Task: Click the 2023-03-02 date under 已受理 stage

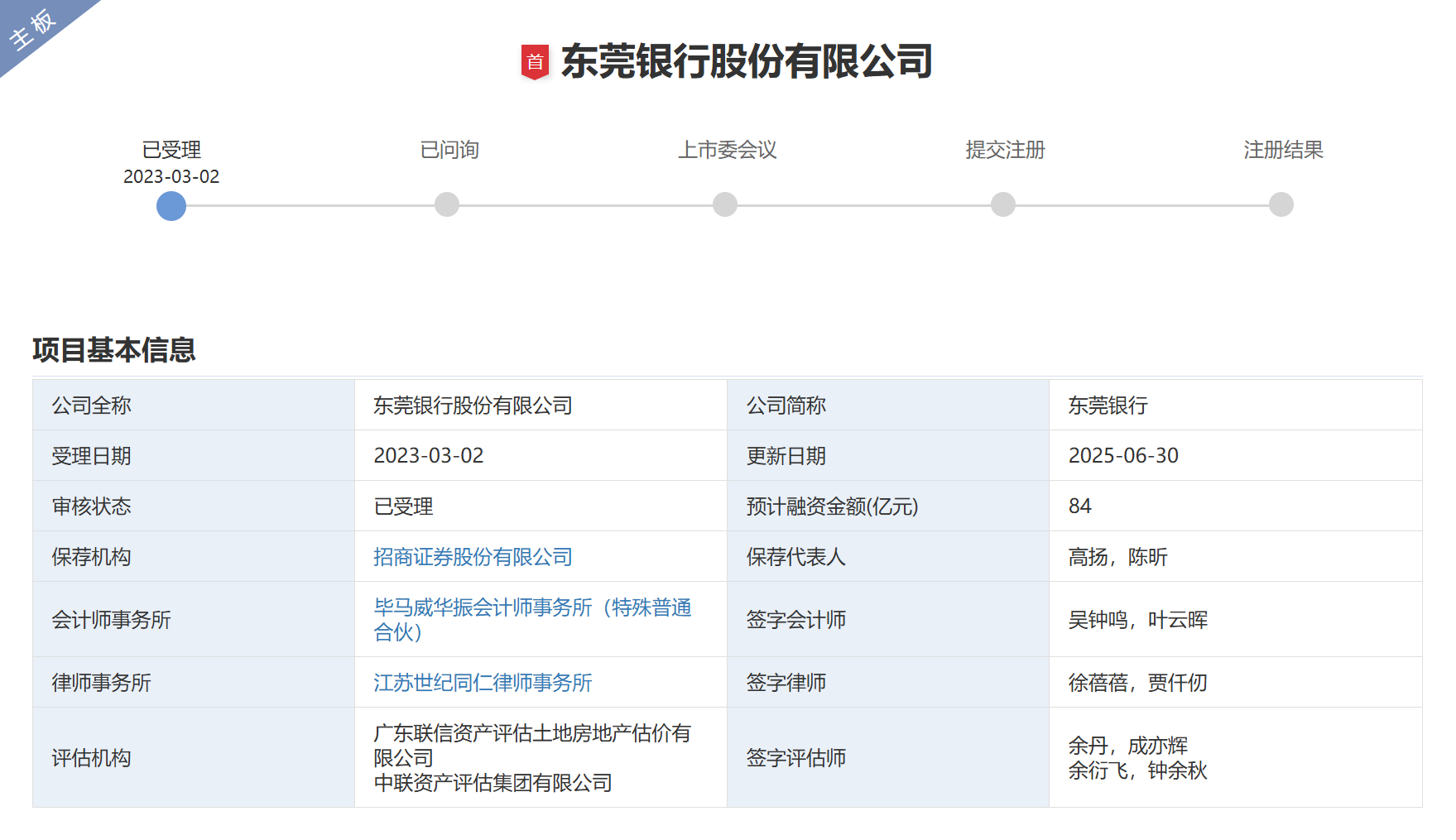Action: coord(171,176)
